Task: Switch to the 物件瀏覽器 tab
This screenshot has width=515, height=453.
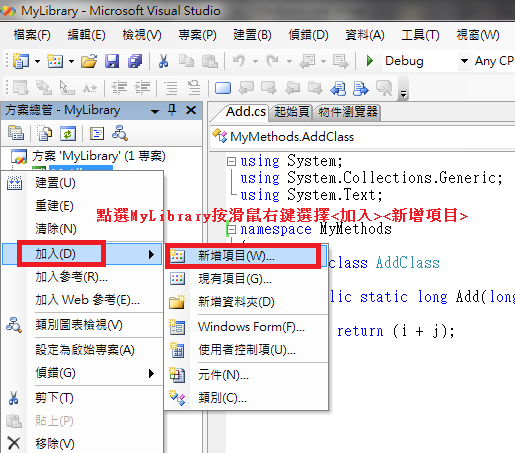Action: tap(348, 112)
